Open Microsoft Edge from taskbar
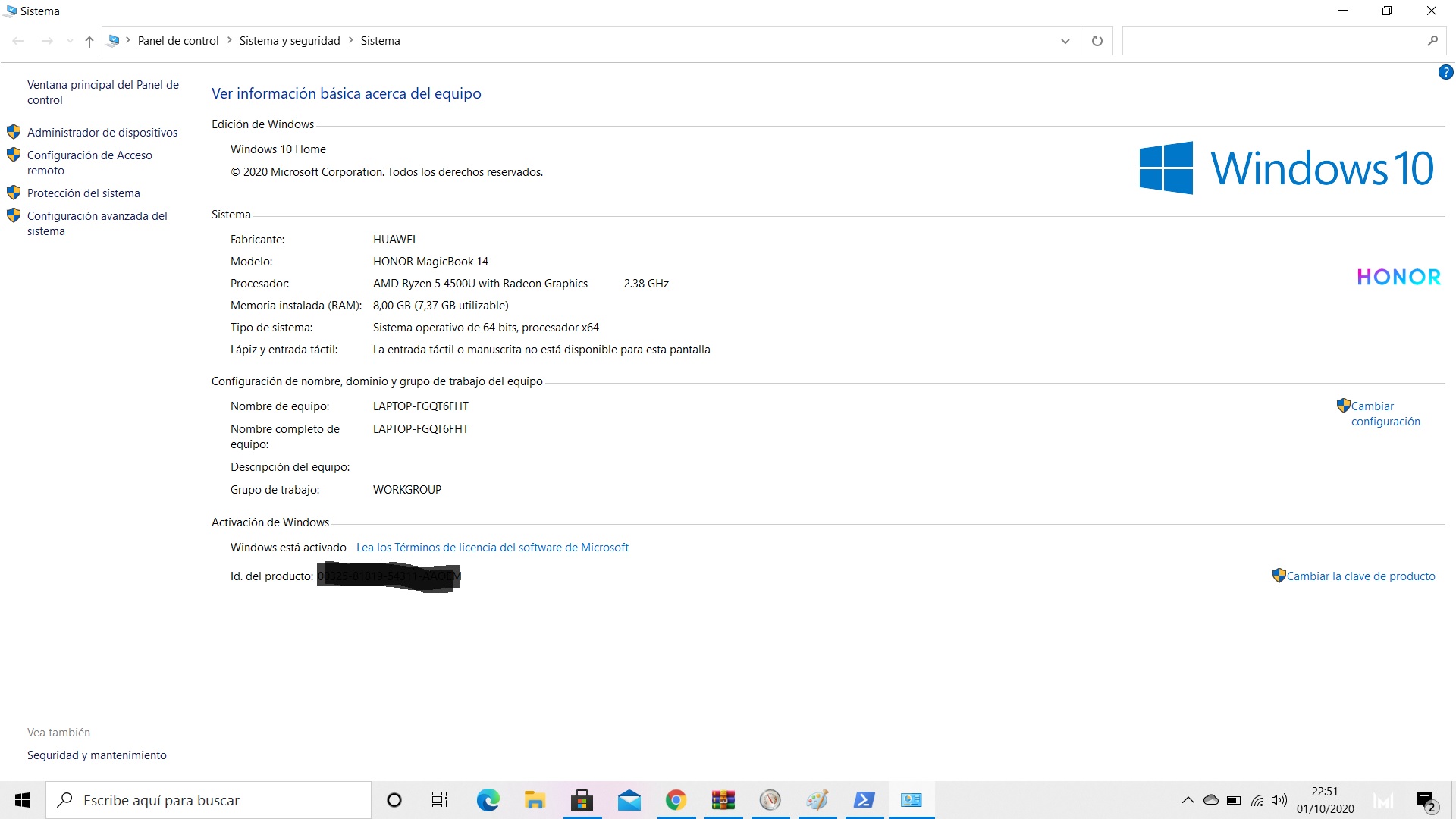 (488, 800)
